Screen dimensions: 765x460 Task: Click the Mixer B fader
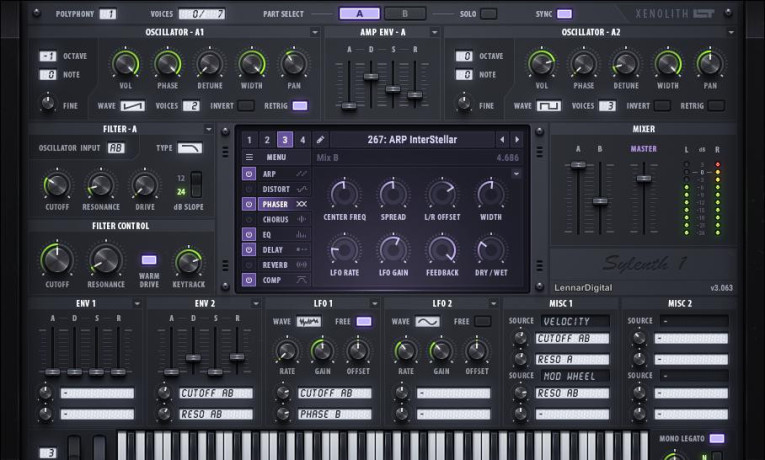600,201
